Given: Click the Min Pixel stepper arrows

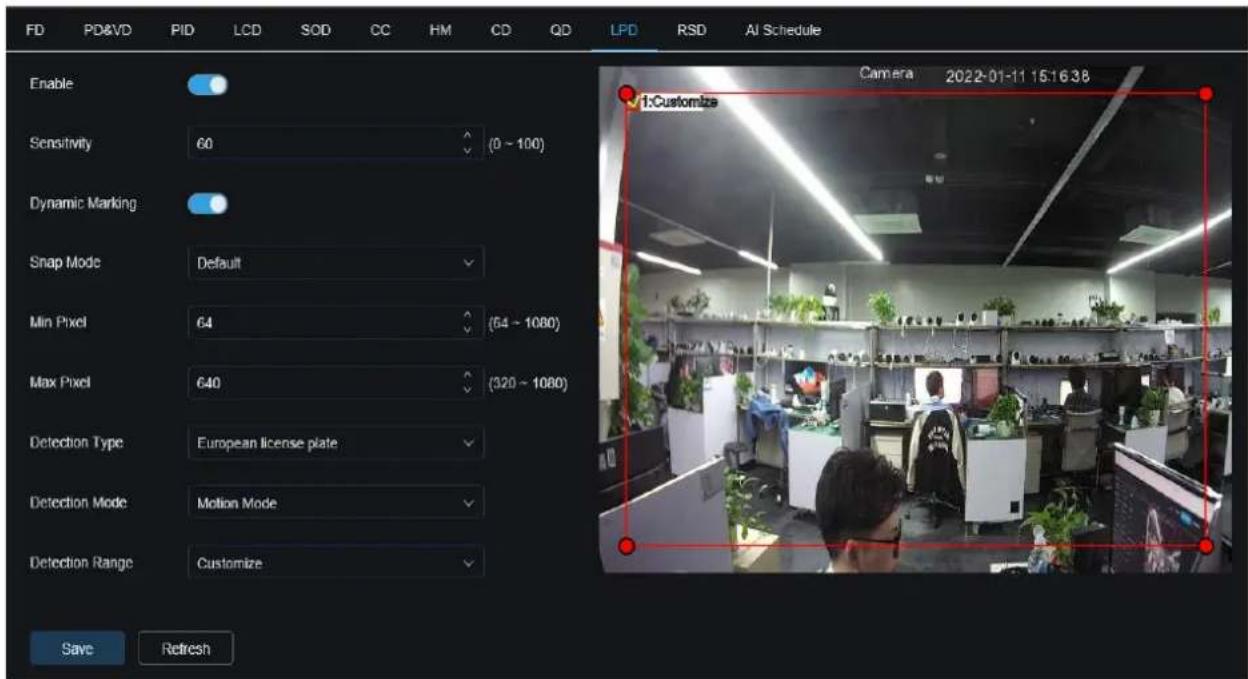Looking at the screenshot, I should pyautogui.click(x=466, y=323).
